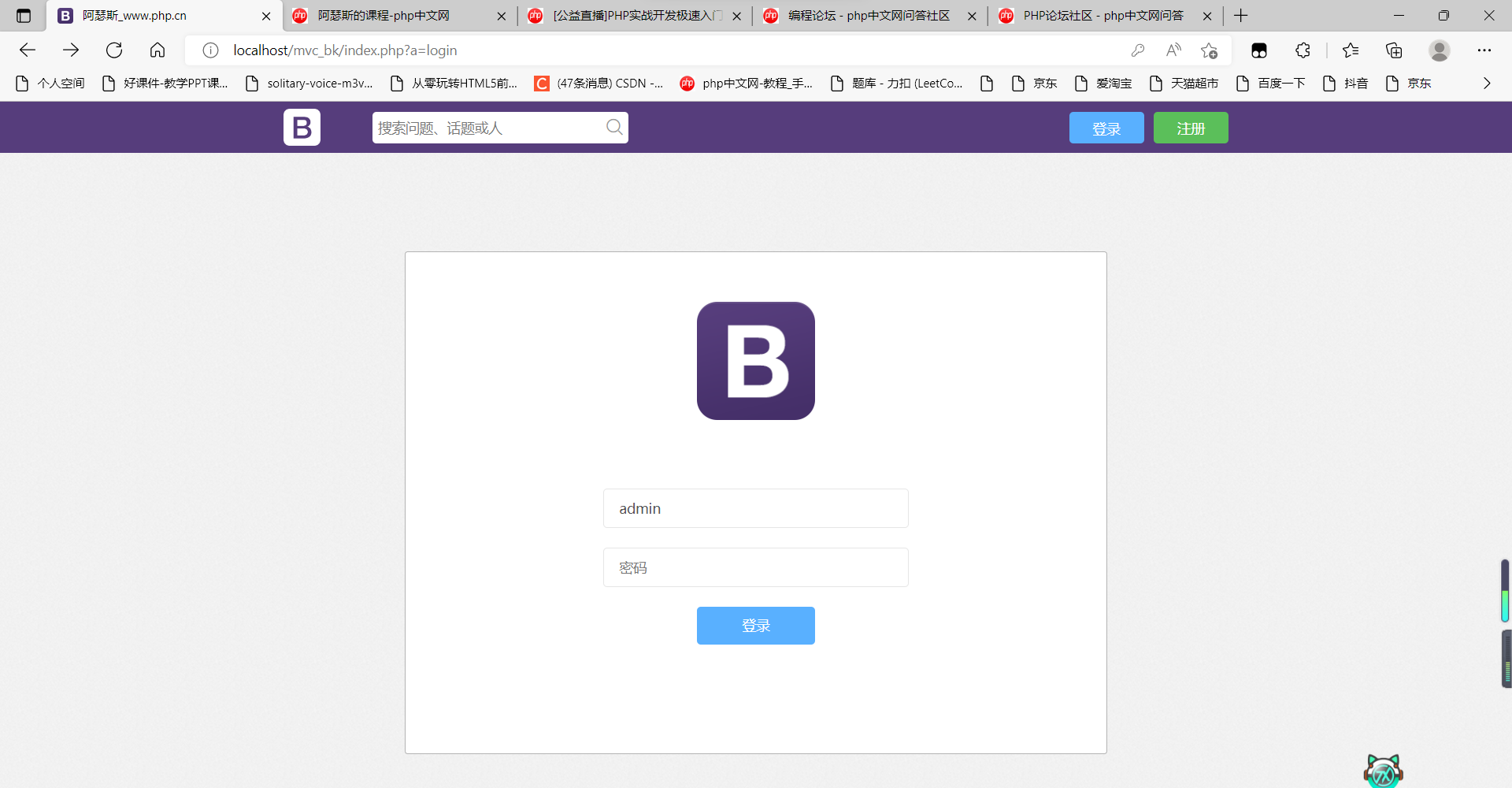Open 题库 - 力扣 (LeetCode) bookmark
Image resolution: width=1512 pixels, height=788 pixels.
tap(896, 84)
